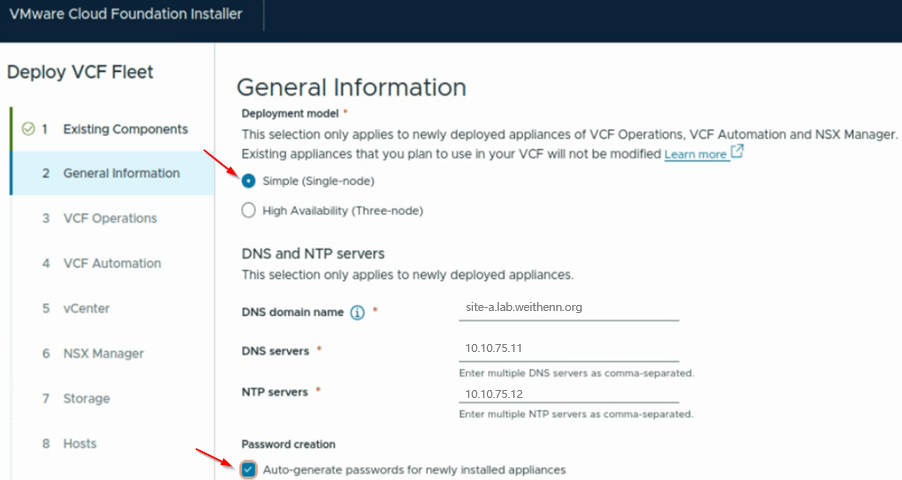This screenshot has width=902, height=480.
Task: Click the DNS domain name field
Action: click(568, 308)
